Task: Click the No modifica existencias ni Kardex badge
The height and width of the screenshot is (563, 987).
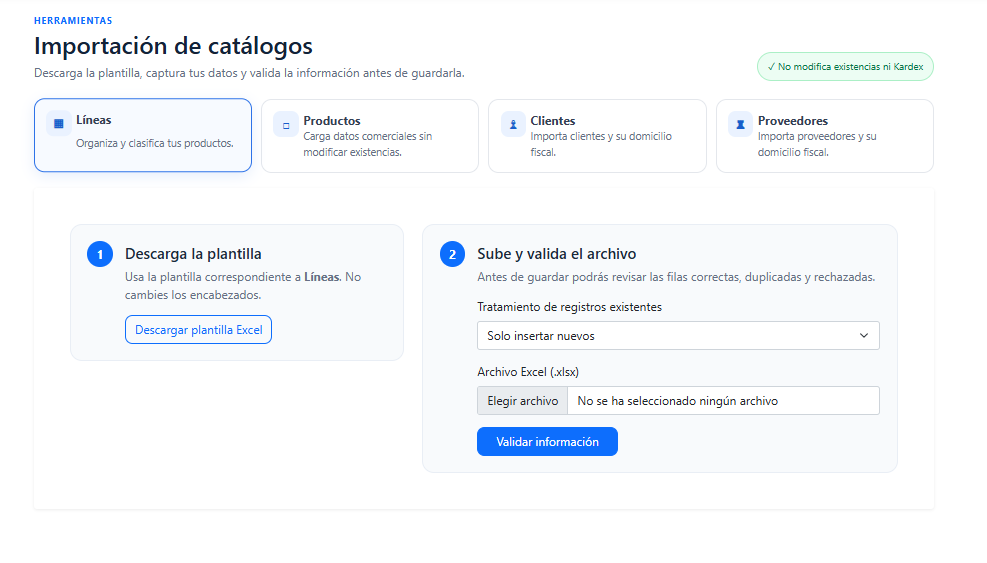Action: coord(845,67)
